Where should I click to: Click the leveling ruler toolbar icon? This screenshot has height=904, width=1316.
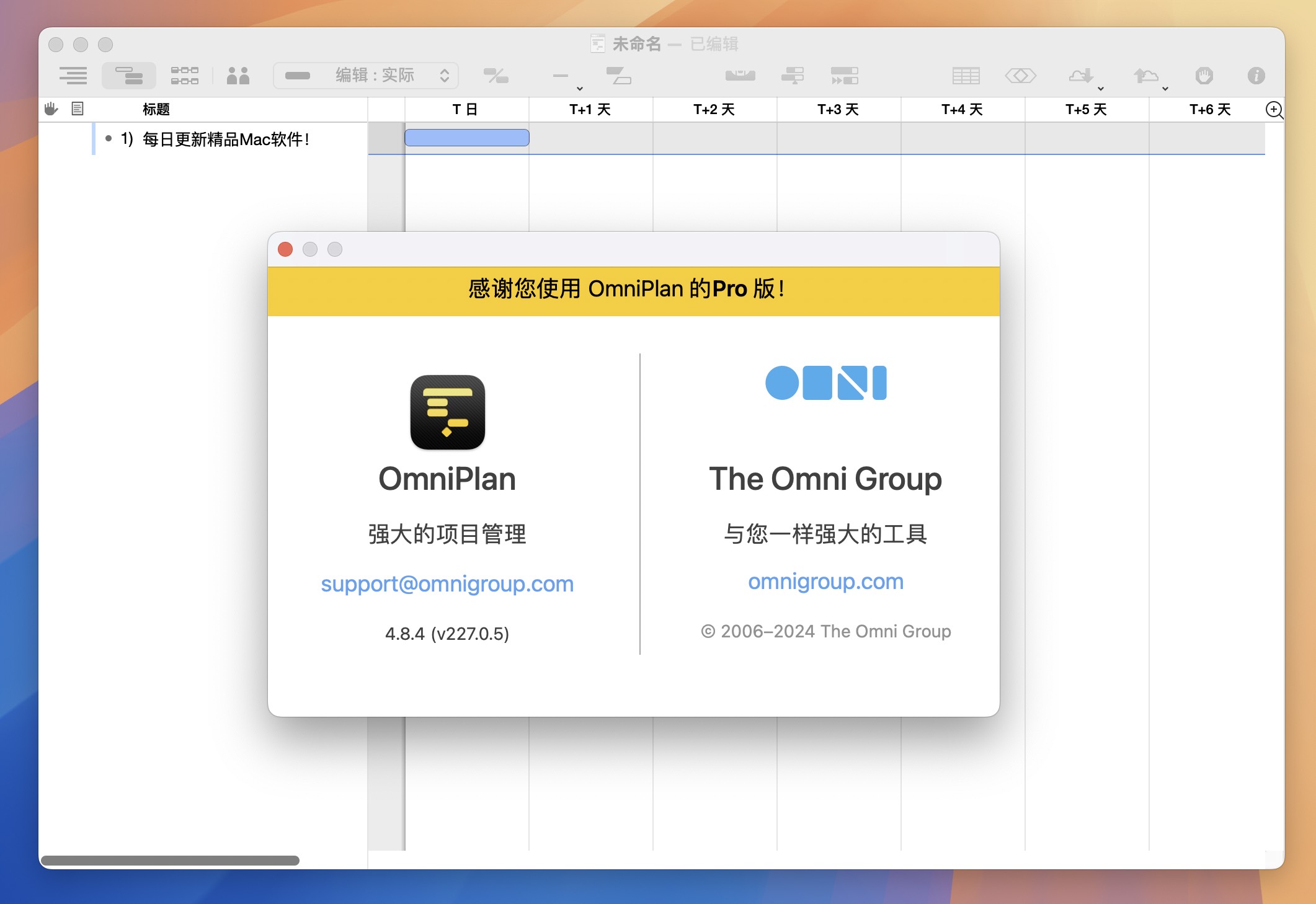click(x=740, y=76)
